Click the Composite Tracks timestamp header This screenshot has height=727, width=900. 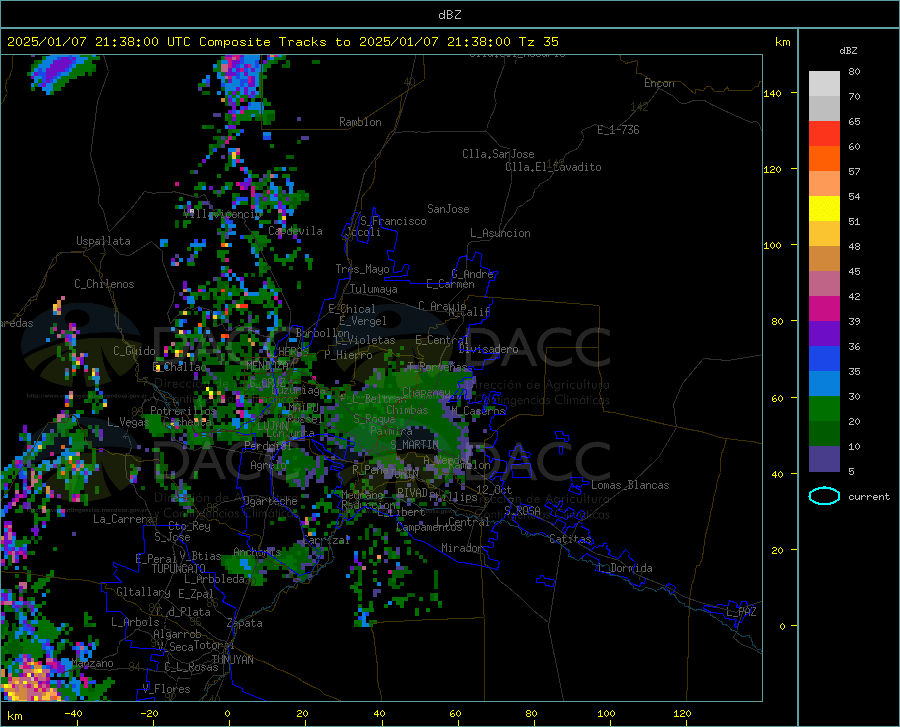pyautogui.click(x=282, y=42)
